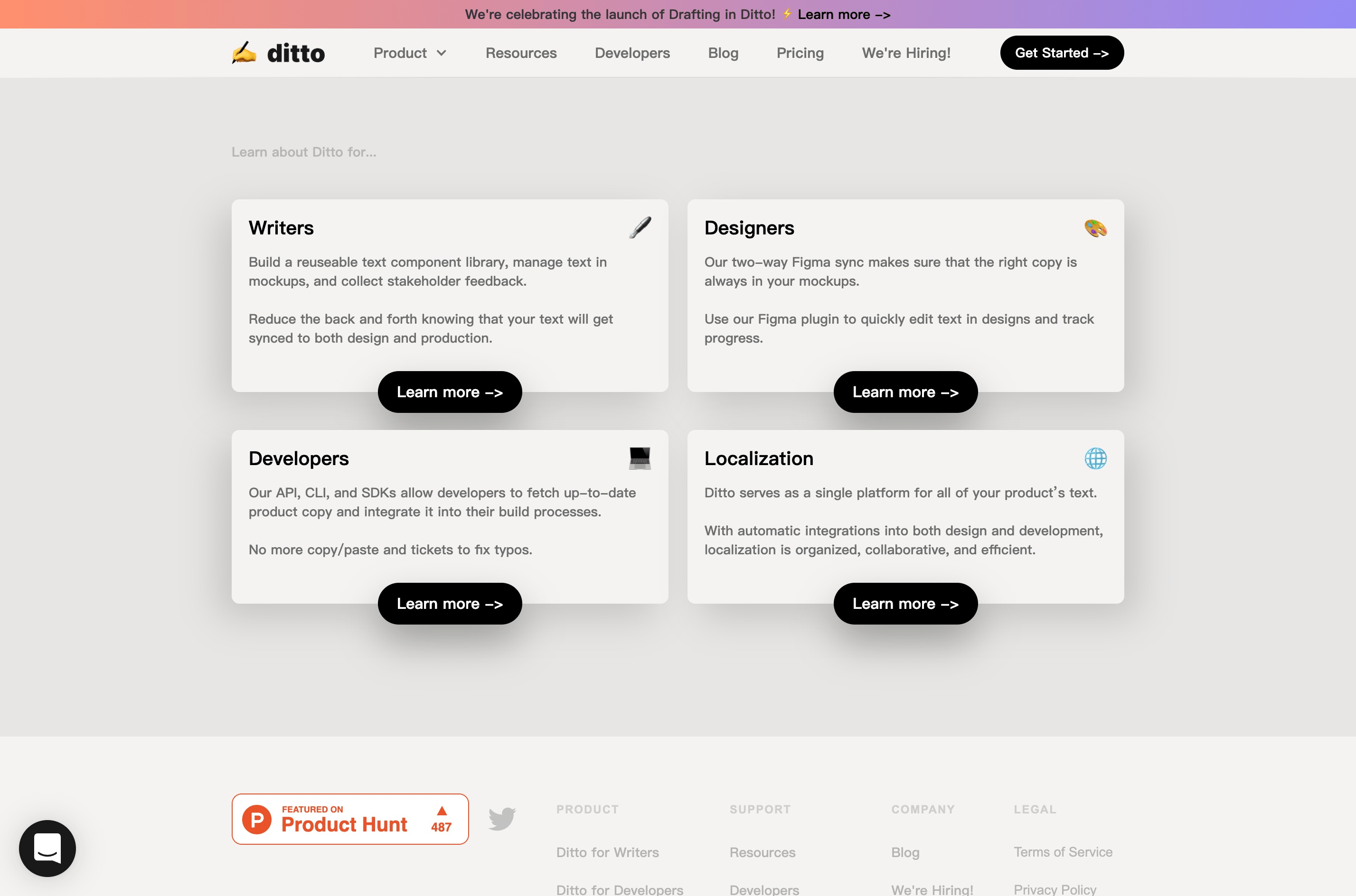Click the ditto wordmark in header
1356x896 pixels.
coord(295,53)
